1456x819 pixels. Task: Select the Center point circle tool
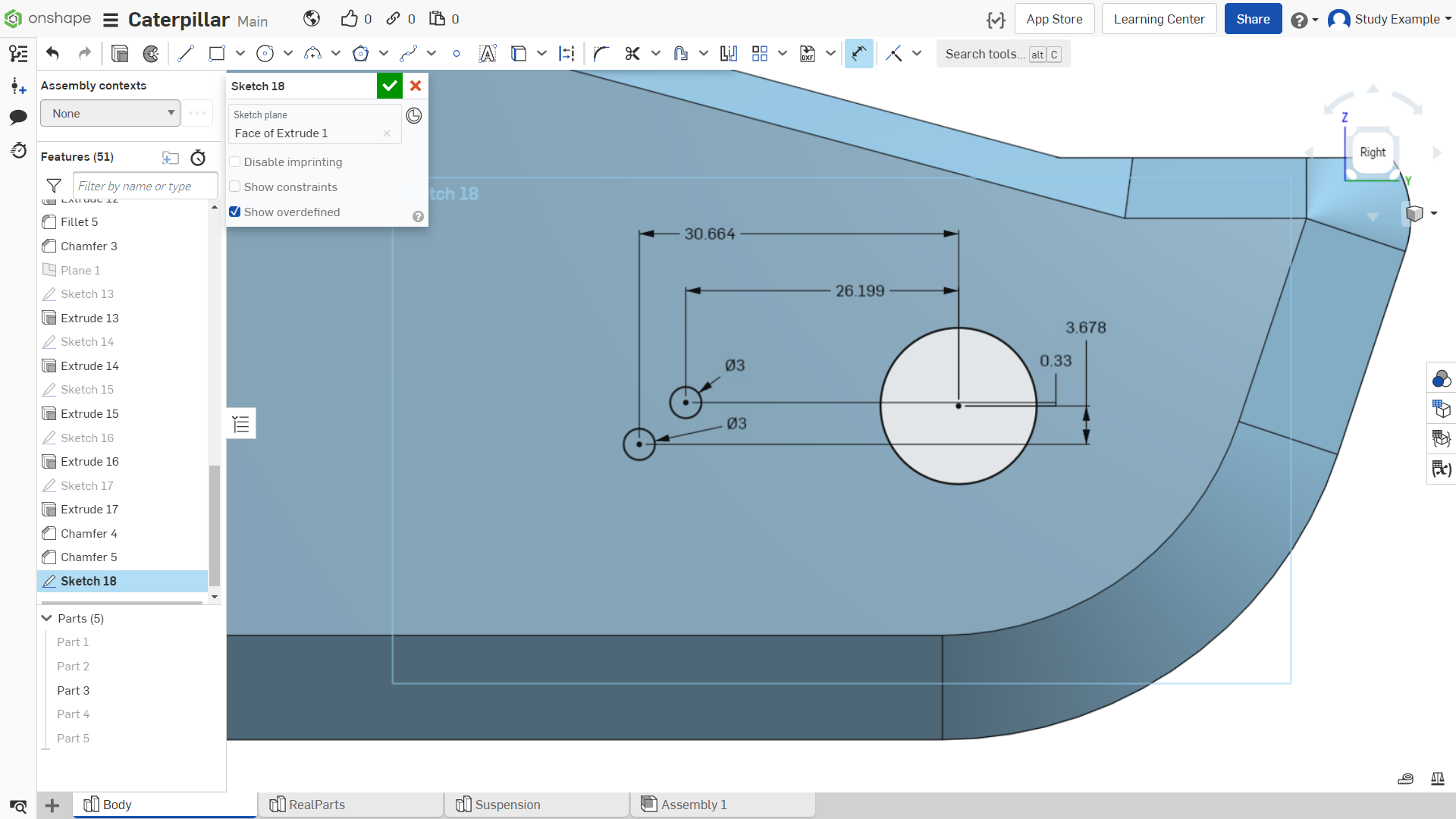tap(265, 54)
